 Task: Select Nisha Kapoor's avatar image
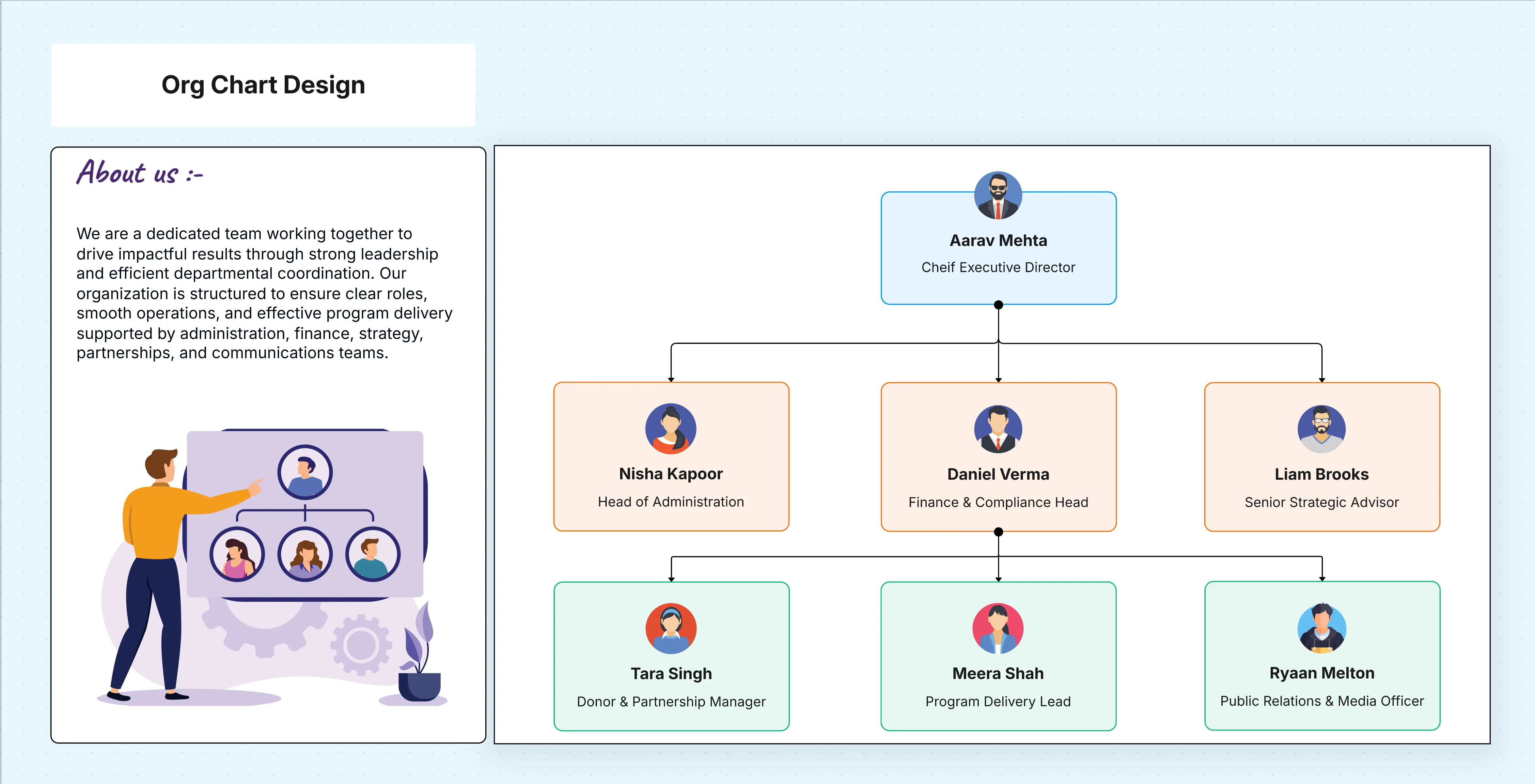coord(672,429)
